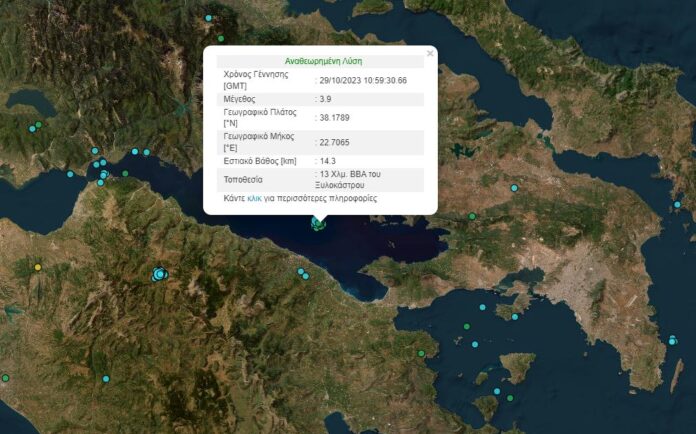Click the epicenter marker cluster beneath the popup pointer
The image size is (696, 434).
pos(318,224)
